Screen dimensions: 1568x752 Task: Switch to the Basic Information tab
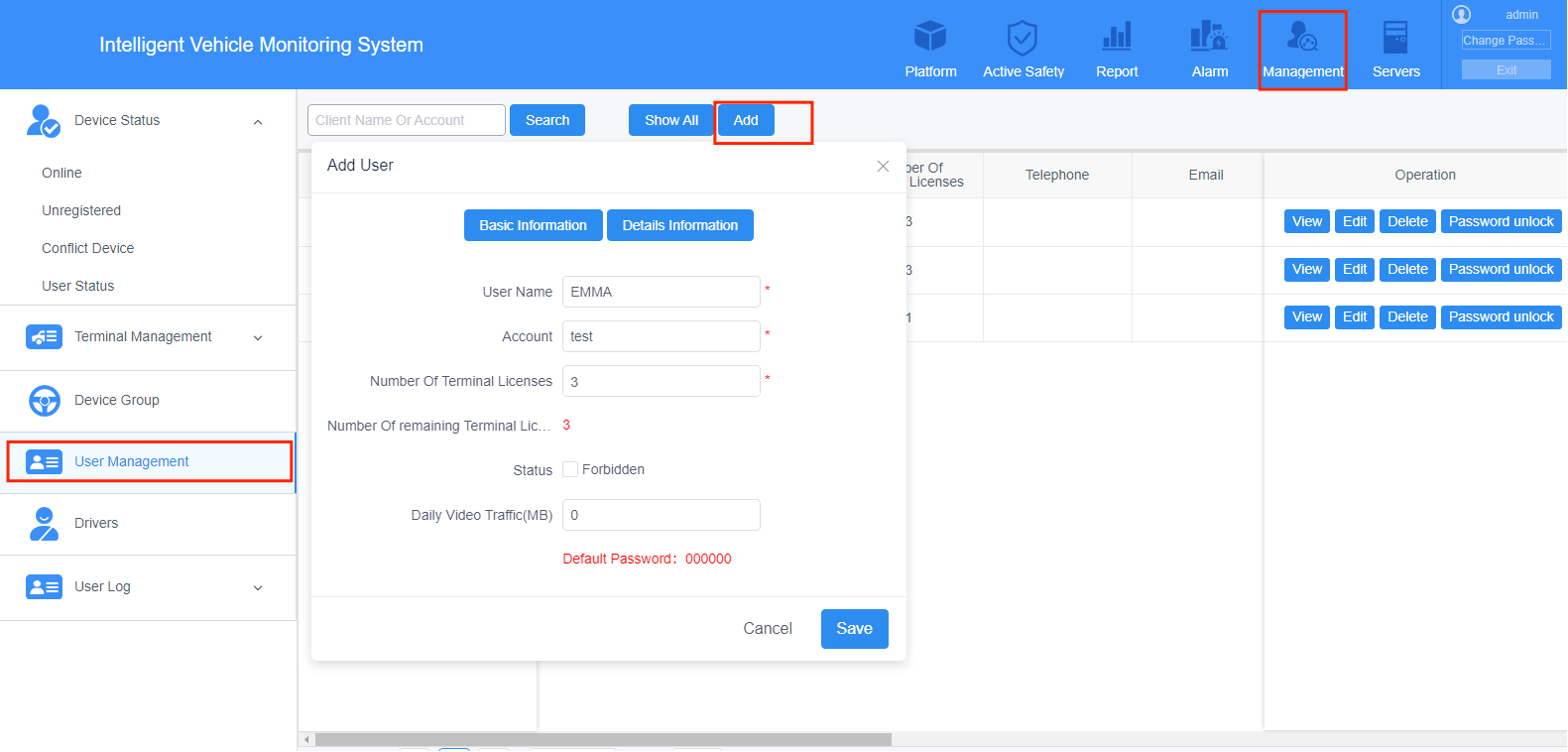coord(533,225)
